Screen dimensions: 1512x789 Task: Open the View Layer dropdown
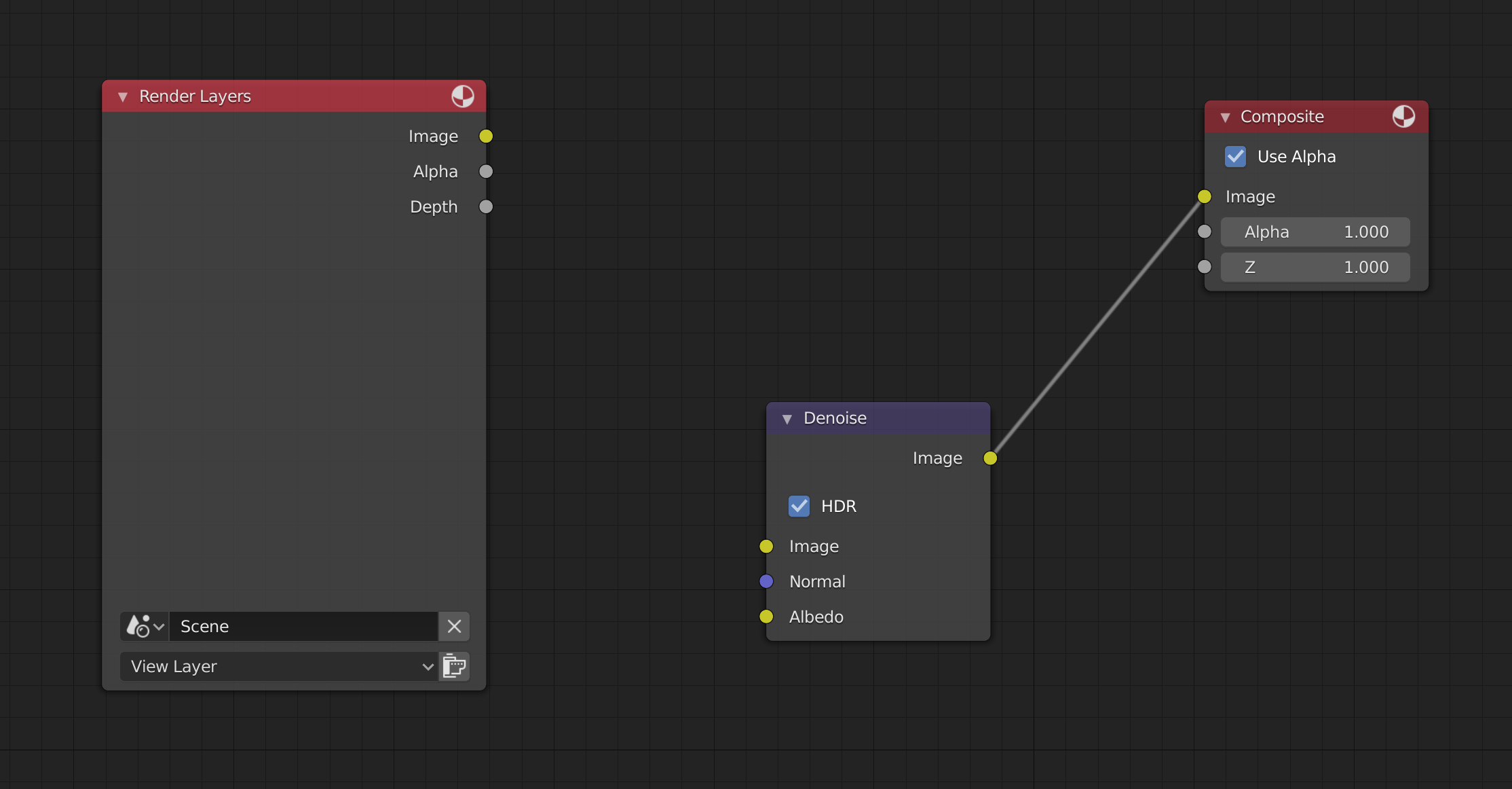click(x=278, y=666)
